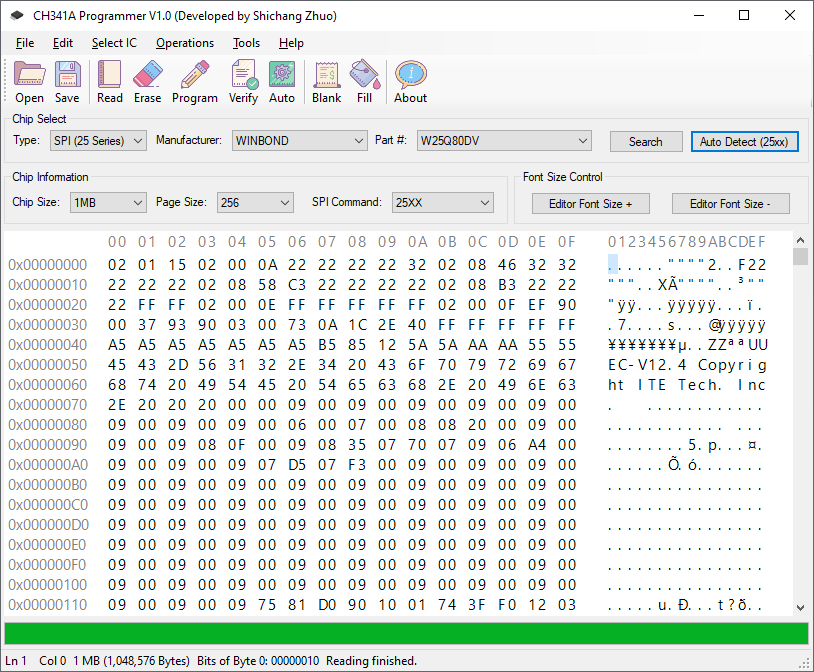Open the SPI Command 25XX dropdown
This screenshot has width=814, height=672.
point(443,203)
